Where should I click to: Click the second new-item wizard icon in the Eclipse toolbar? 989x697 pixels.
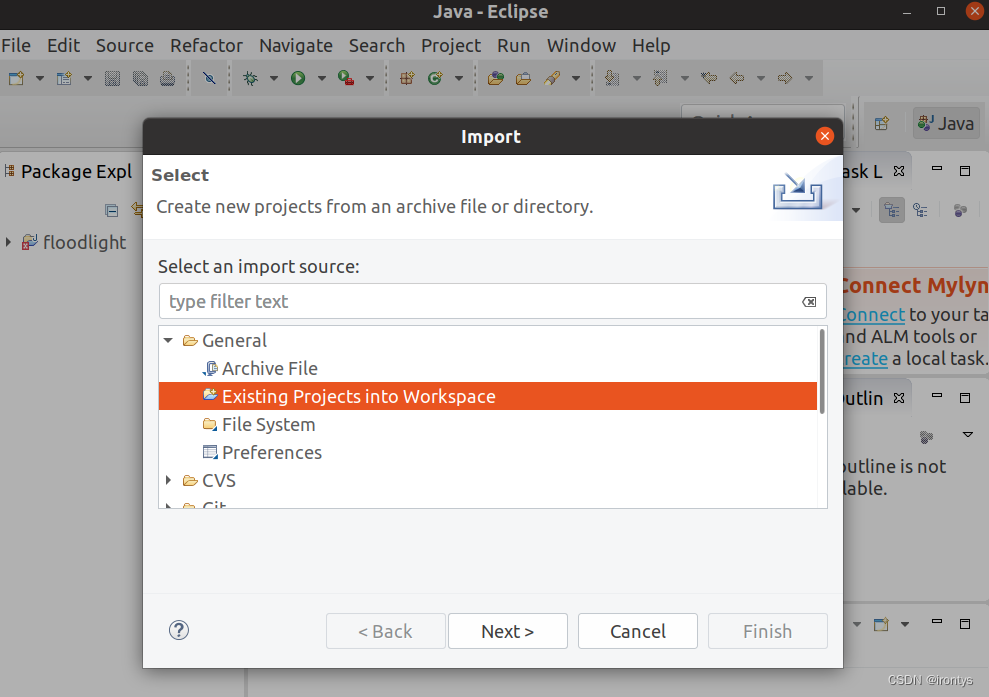coord(64,78)
